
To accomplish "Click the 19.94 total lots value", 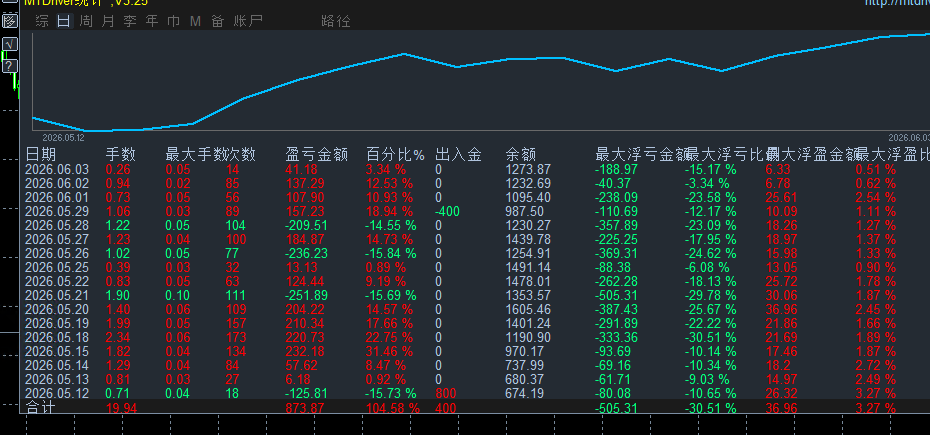I will click(121, 408).
